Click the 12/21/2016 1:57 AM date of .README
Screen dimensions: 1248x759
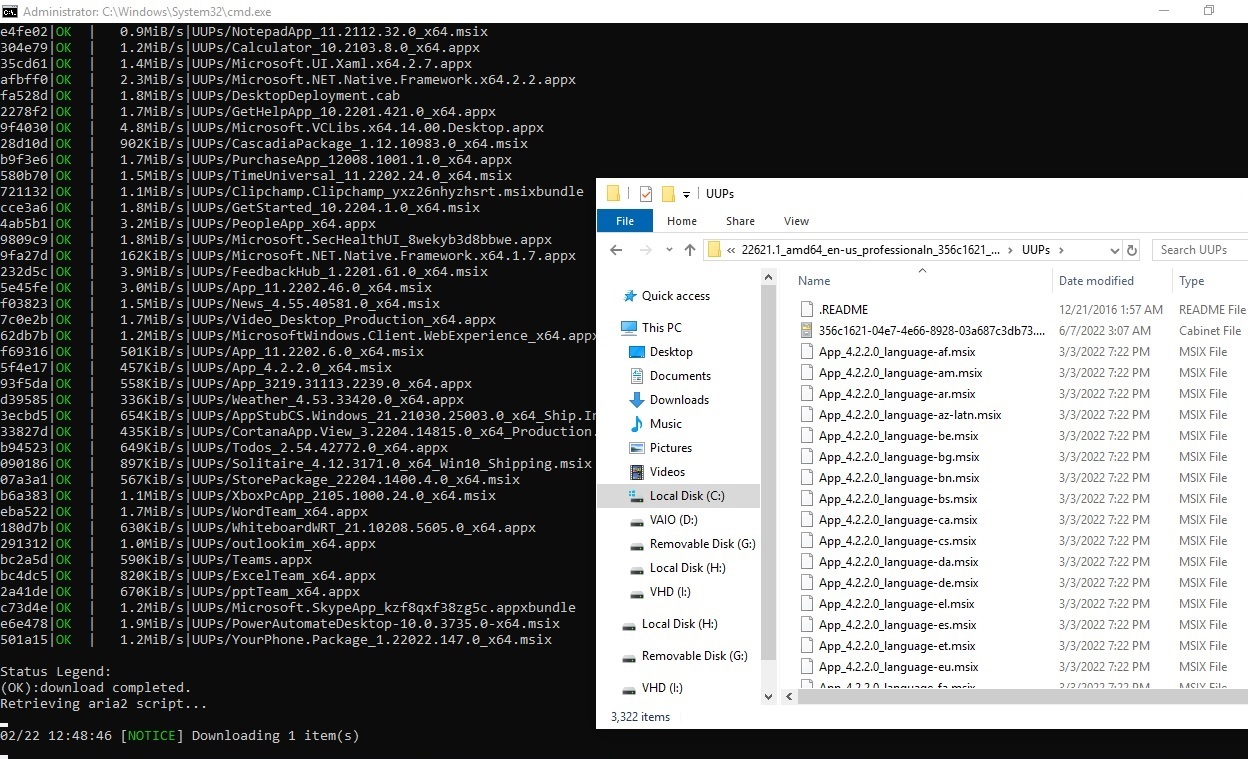click(1111, 310)
